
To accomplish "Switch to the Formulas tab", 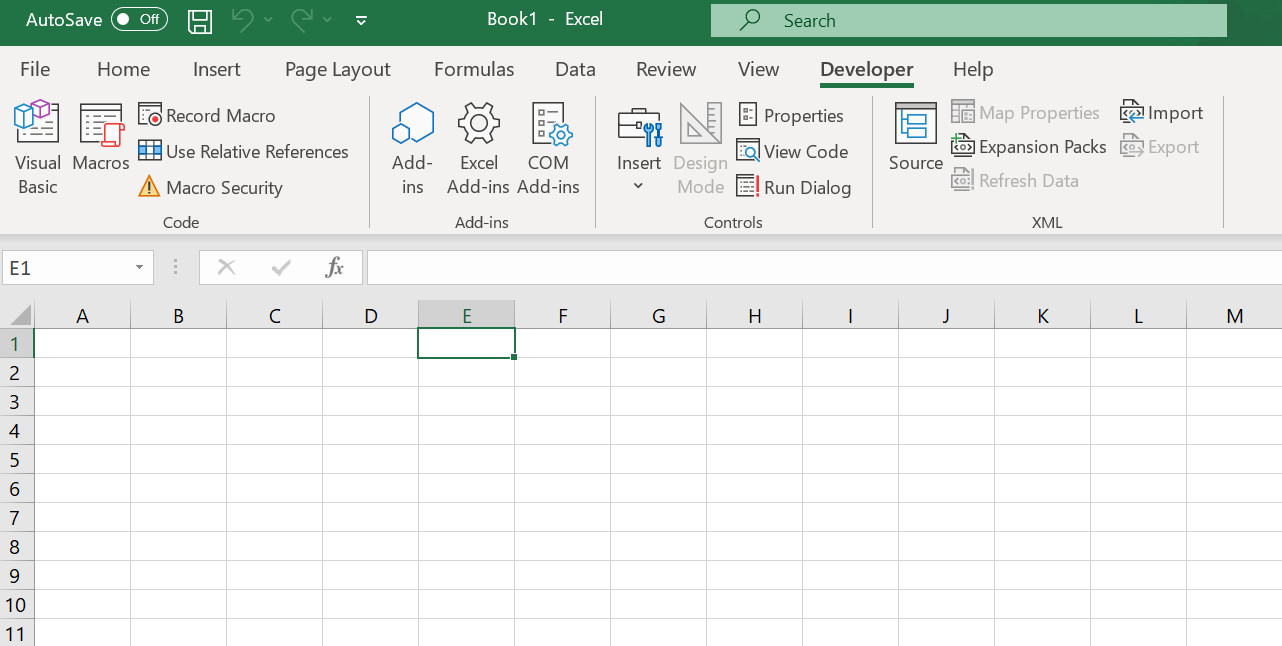I will tap(473, 69).
